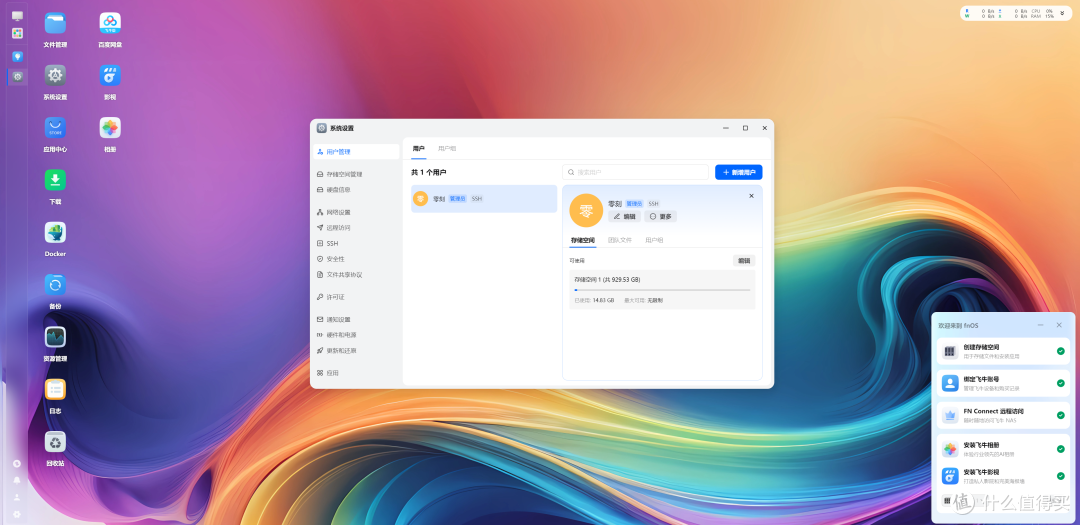The height and width of the screenshot is (525, 1080).
Task: Minimize the 欢迎来到 fnOS welcome panel
Action: click(x=1040, y=325)
